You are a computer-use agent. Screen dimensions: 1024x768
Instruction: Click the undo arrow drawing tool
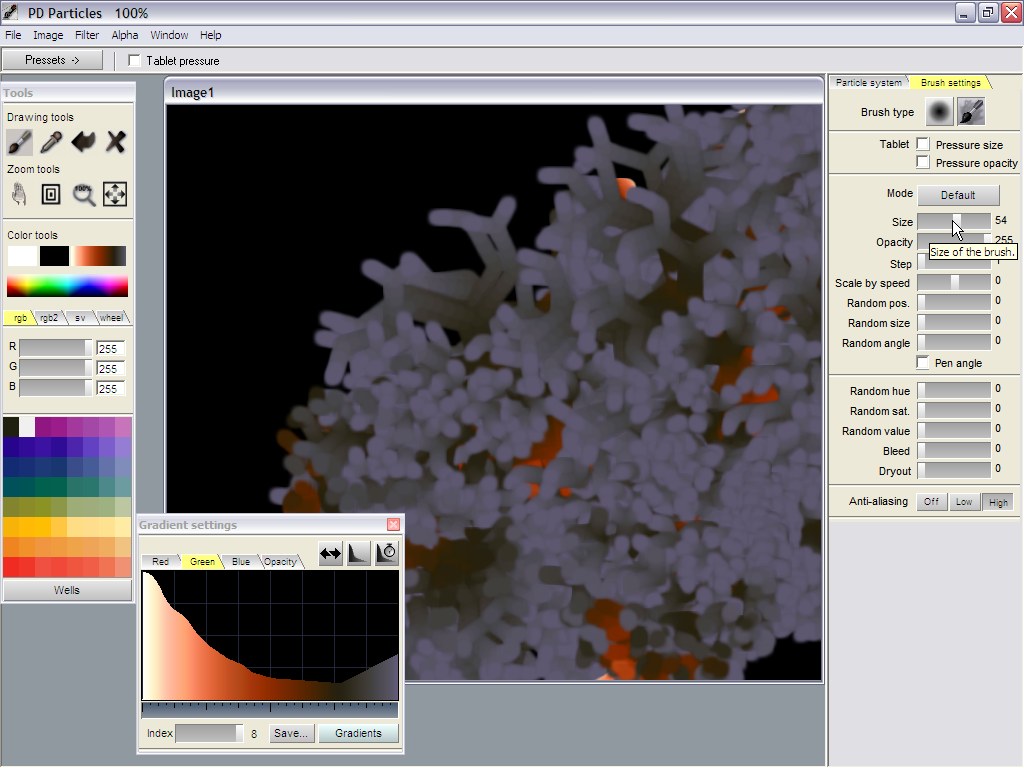click(x=83, y=141)
